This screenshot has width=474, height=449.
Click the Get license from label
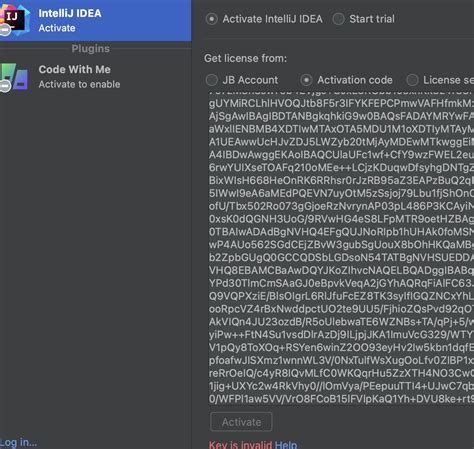[x=245, y=58]
